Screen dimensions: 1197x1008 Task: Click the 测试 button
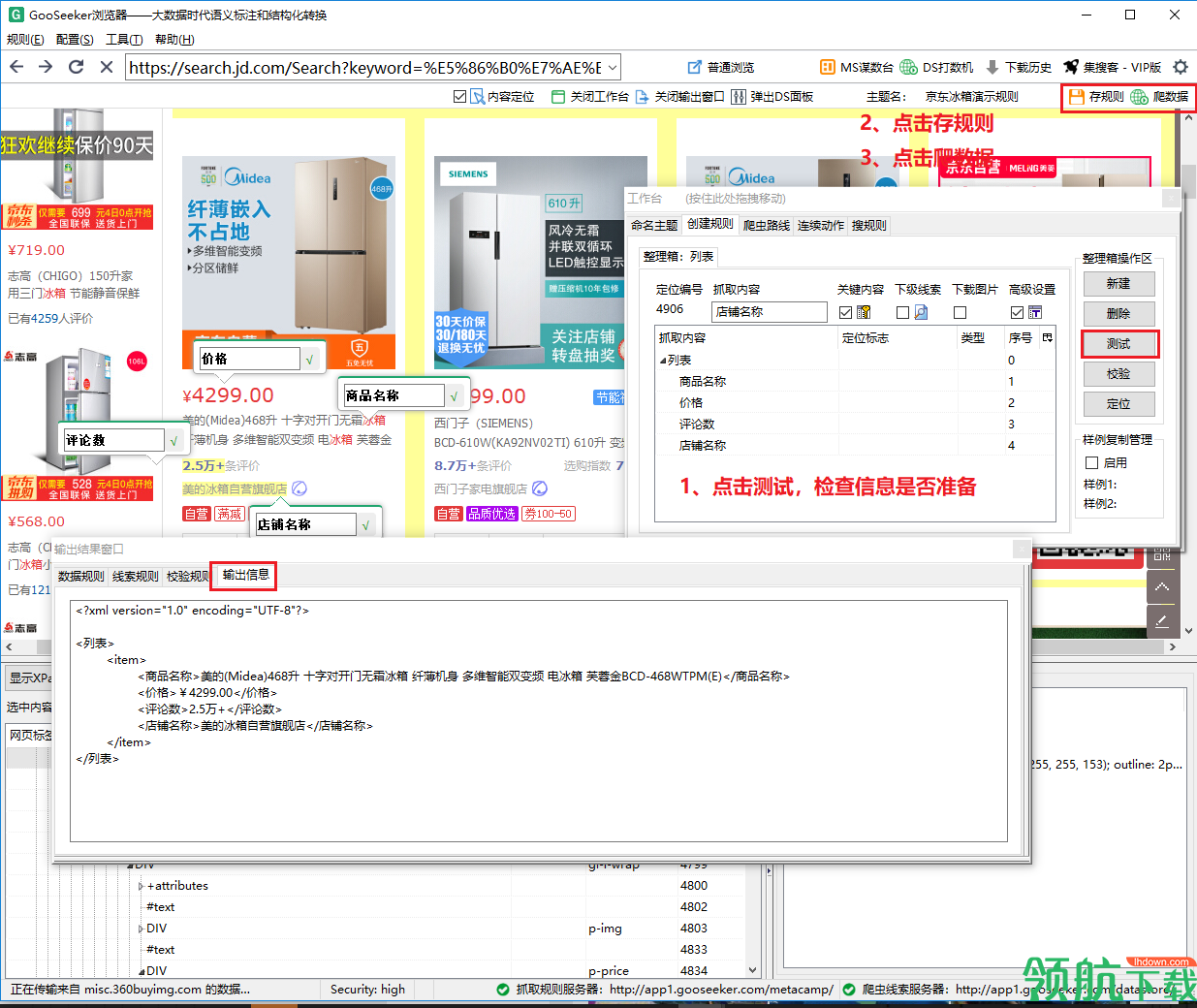click(1118, 344)
